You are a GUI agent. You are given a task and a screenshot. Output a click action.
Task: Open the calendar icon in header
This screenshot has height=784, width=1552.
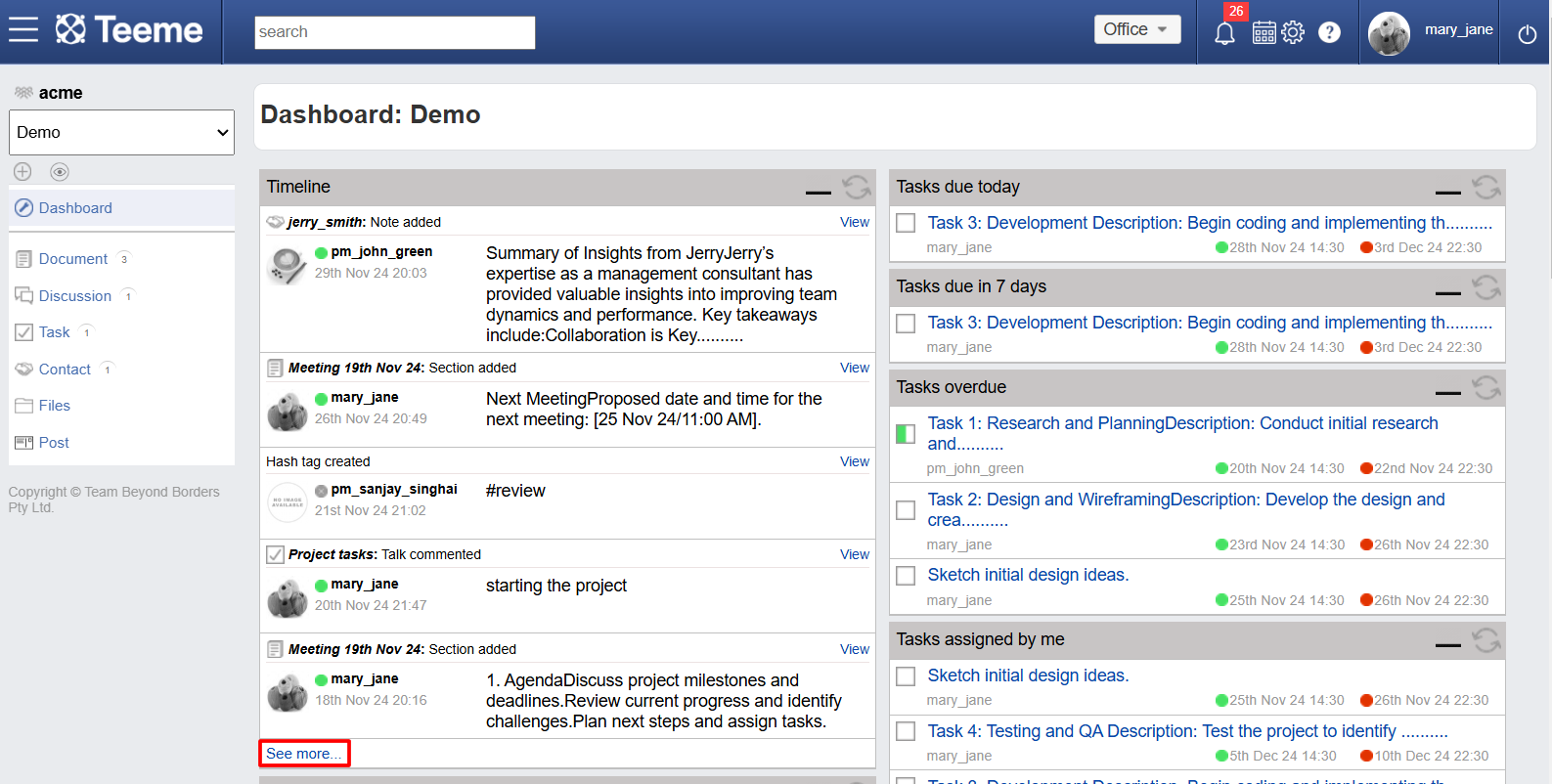[1264, 33]
